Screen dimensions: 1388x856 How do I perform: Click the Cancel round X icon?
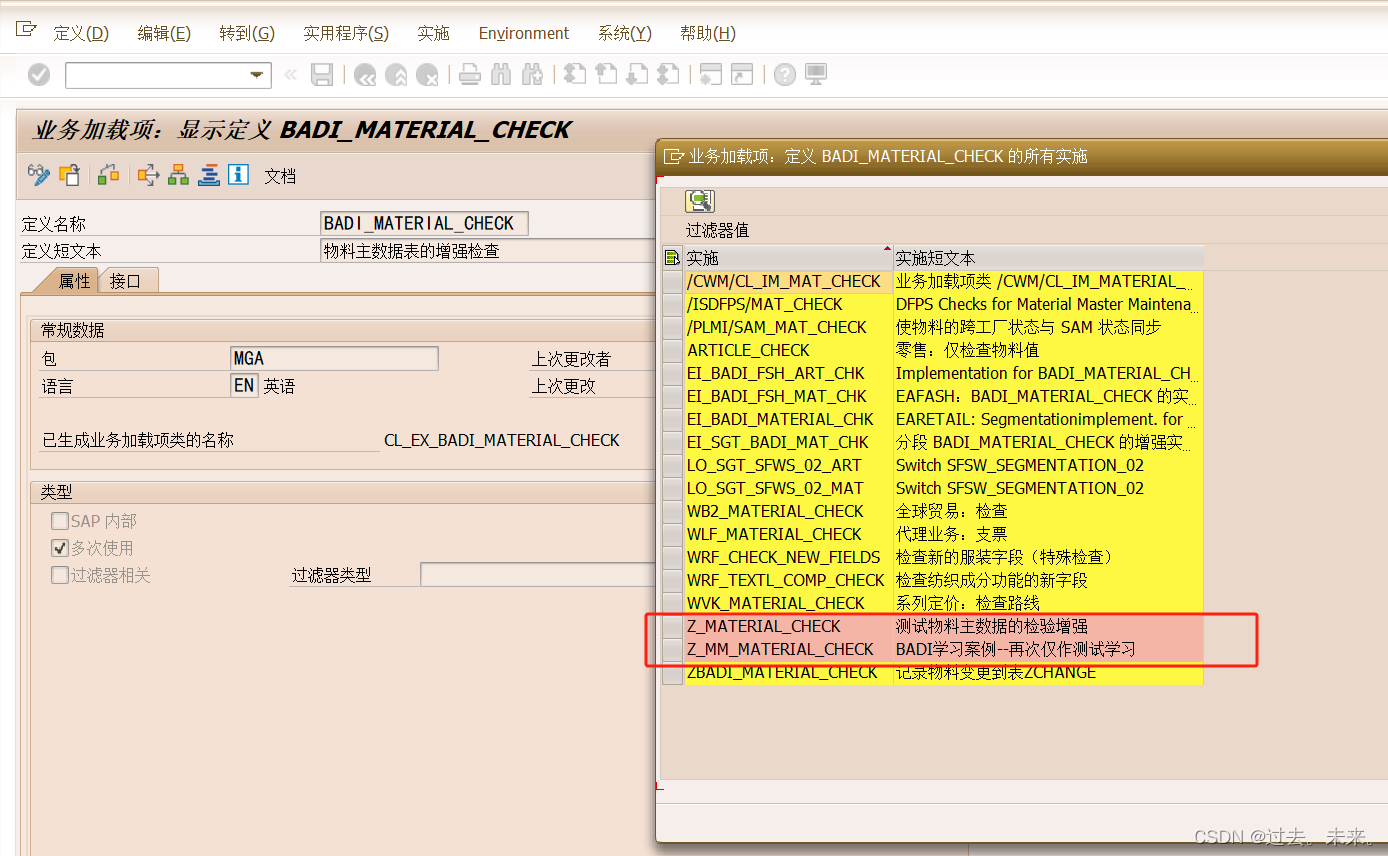point(427,75)
